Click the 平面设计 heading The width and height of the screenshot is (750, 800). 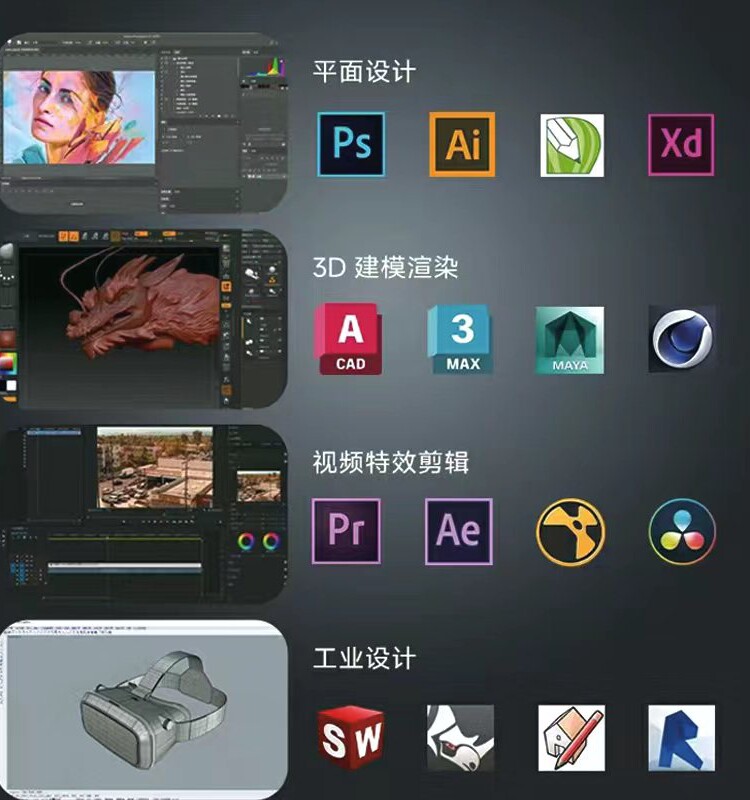coord(364,71)
